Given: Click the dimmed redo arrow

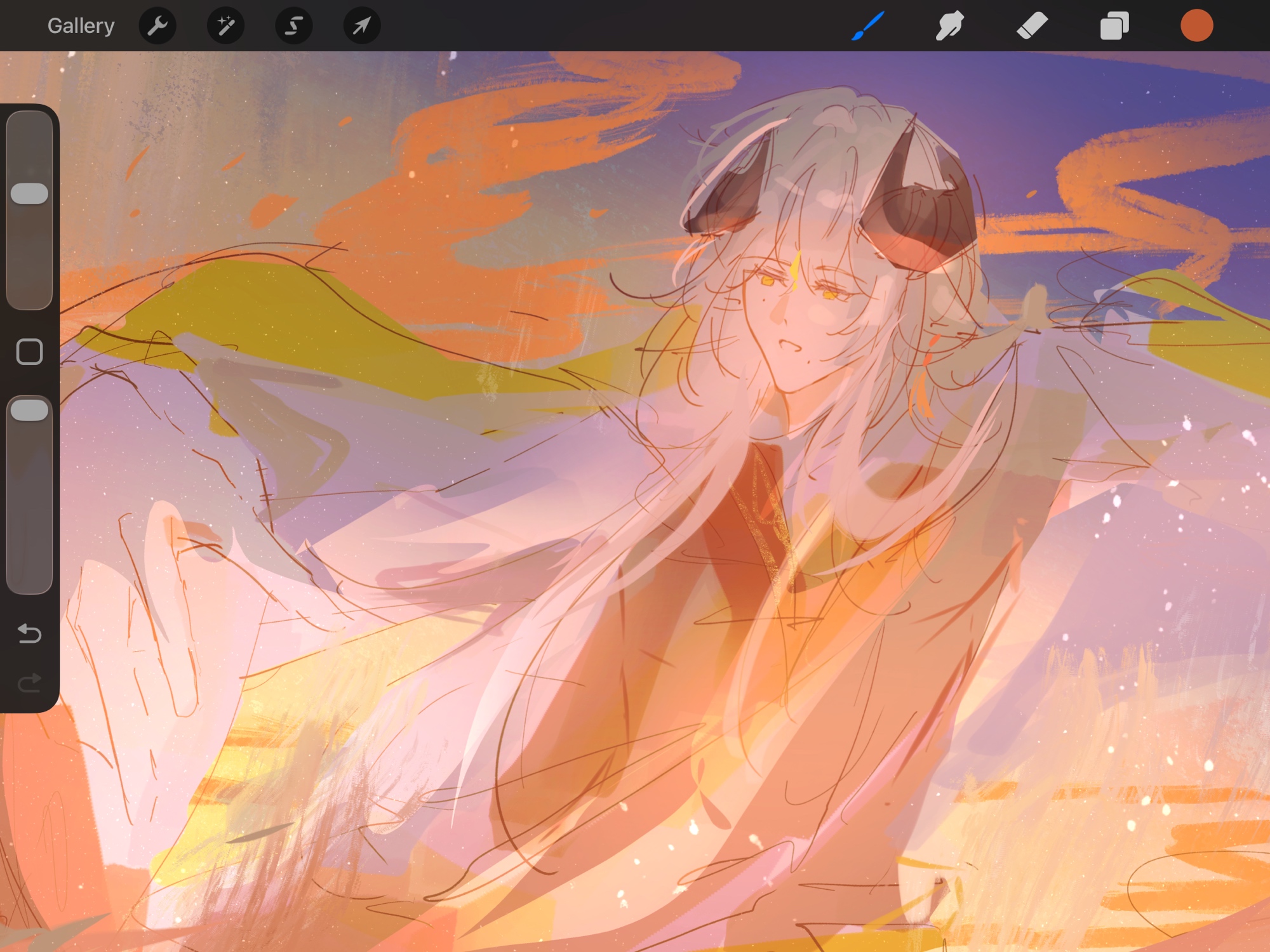Looking at the screenshot, I should pos(29,683).
